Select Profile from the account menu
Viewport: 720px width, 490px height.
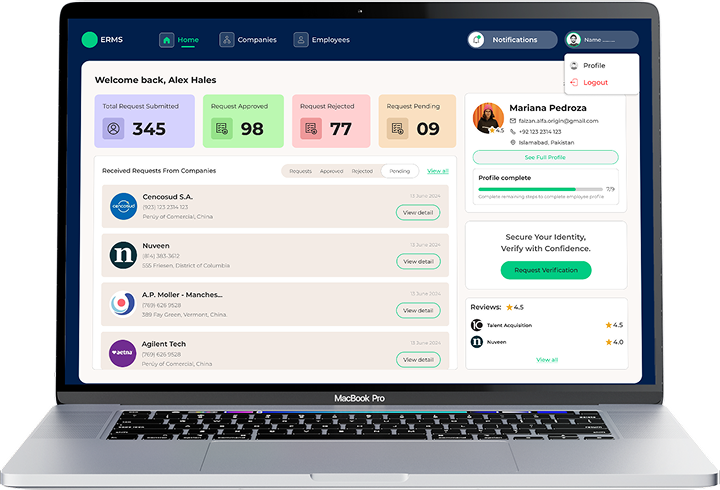tap(594, 65)
